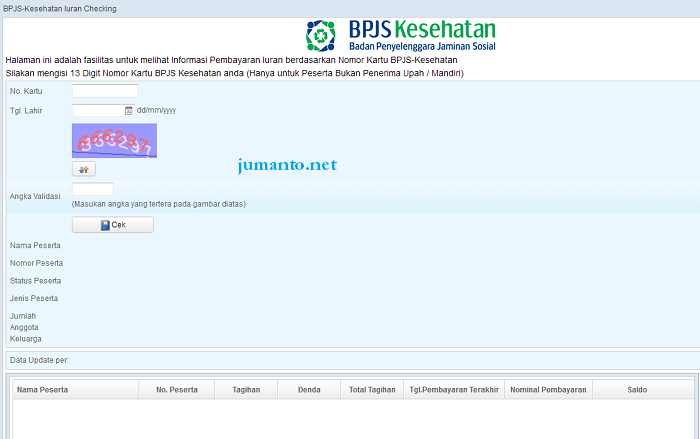Click the Tgl.Pembayaran Terakhir column header
700x439 pixels.
tap(454, 390)
